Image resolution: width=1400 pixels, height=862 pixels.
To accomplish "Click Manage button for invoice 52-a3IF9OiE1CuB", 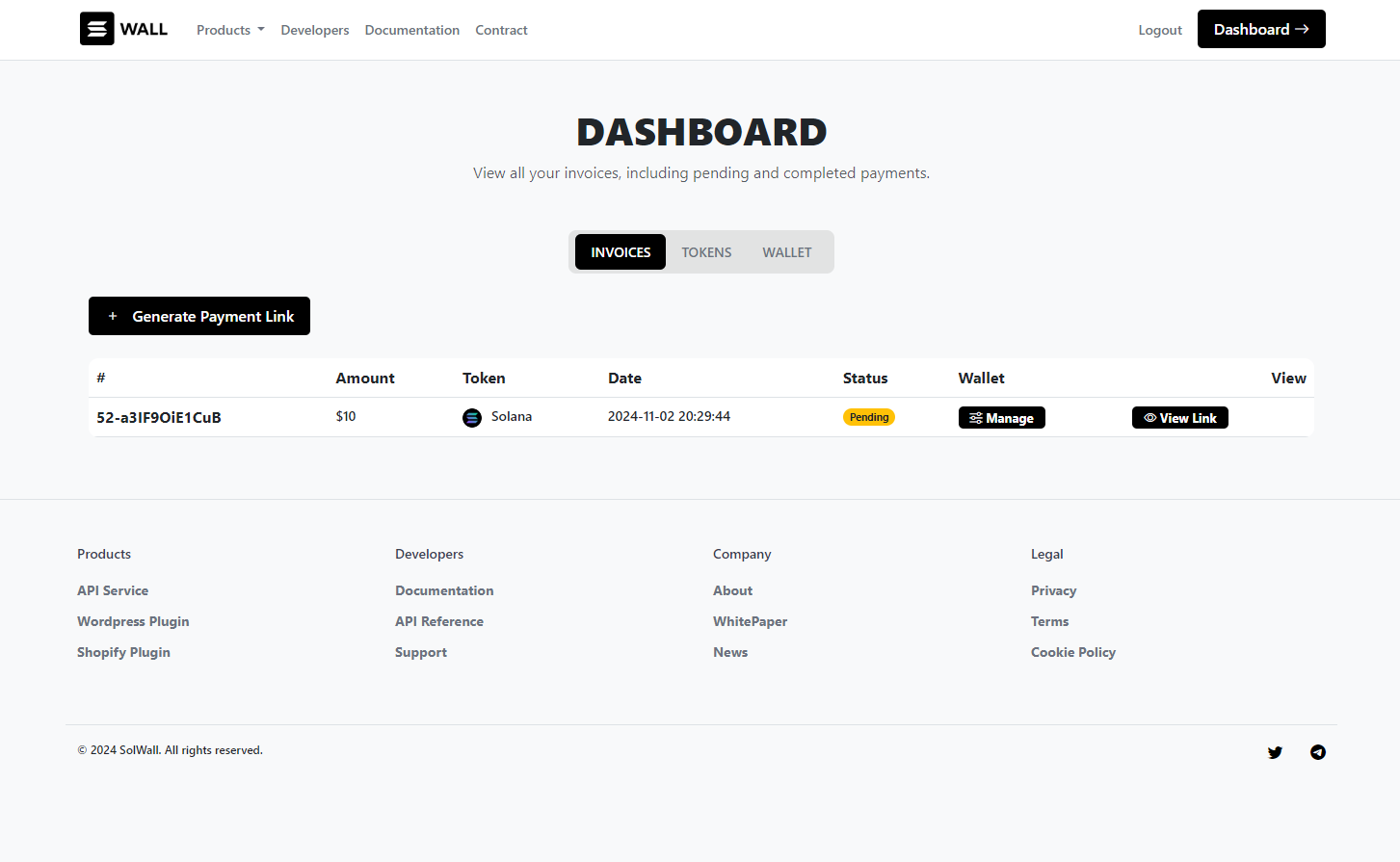I will pos(1002,418).
